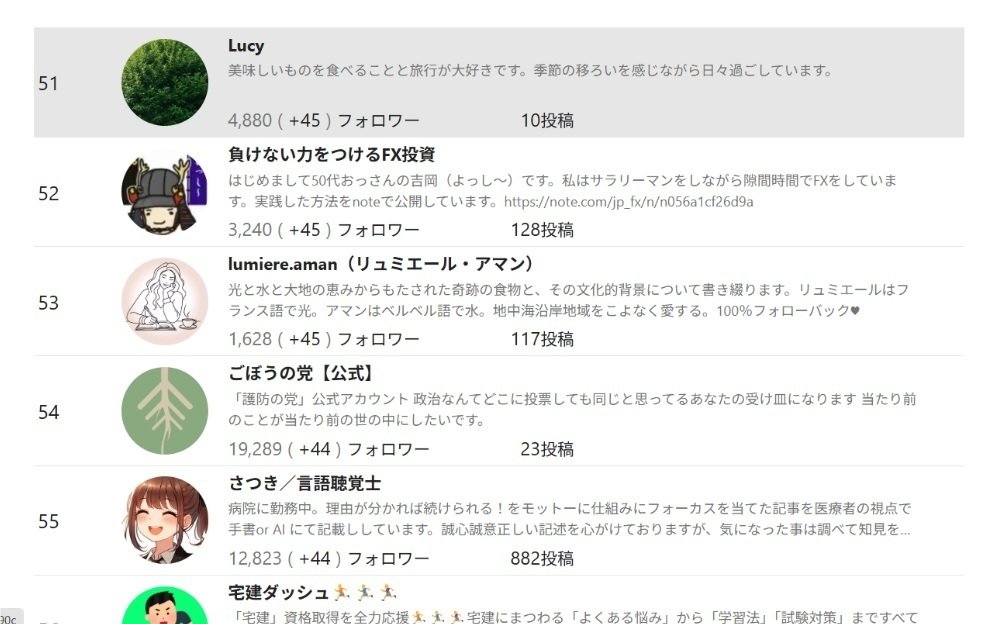This screenshot has height=624, width=1000.
Task: Click 宅建ダッシュ's green circle avatar
Action: (x=165, y=605)
